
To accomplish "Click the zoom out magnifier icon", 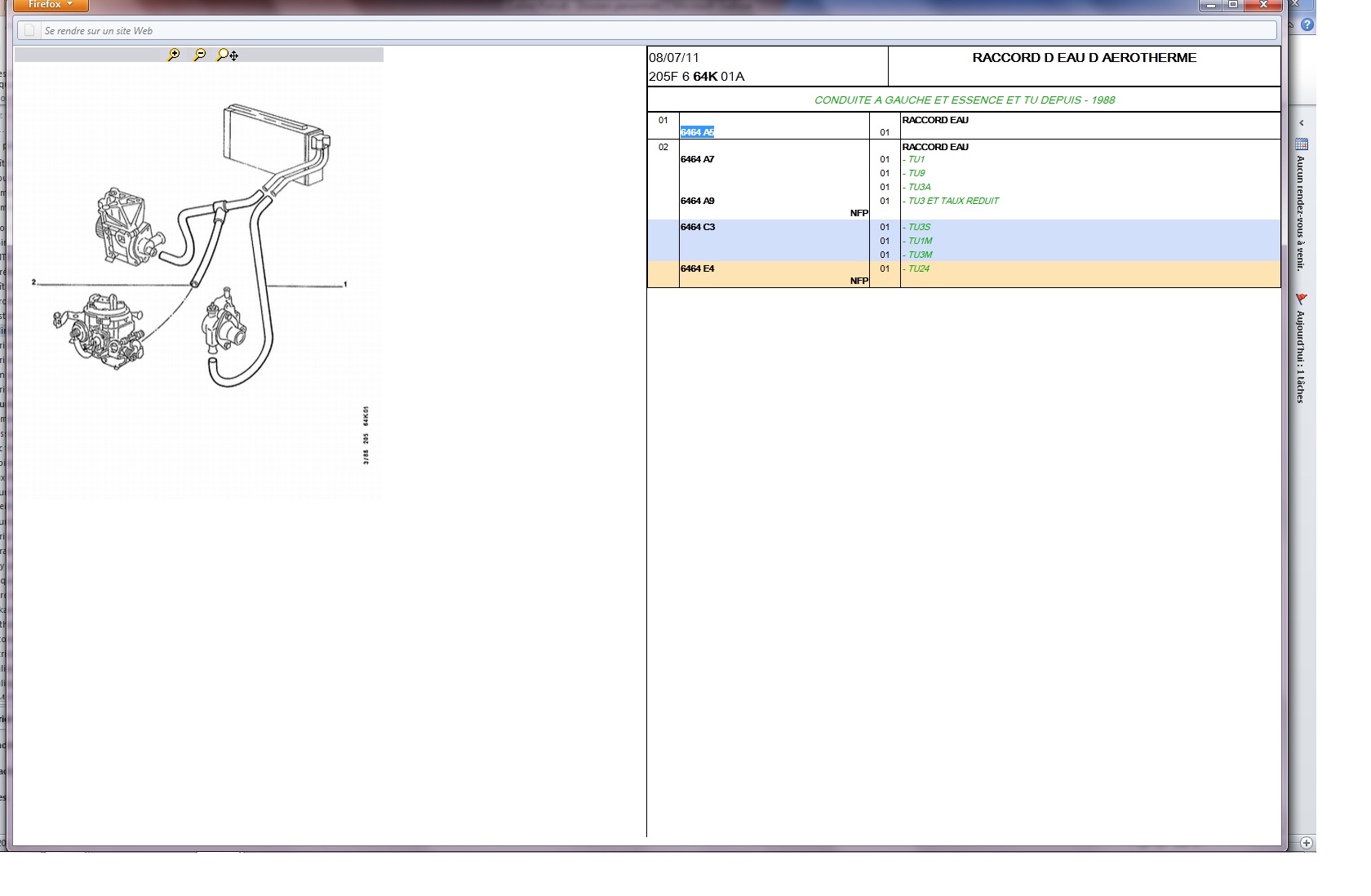I will coord(199,55).
